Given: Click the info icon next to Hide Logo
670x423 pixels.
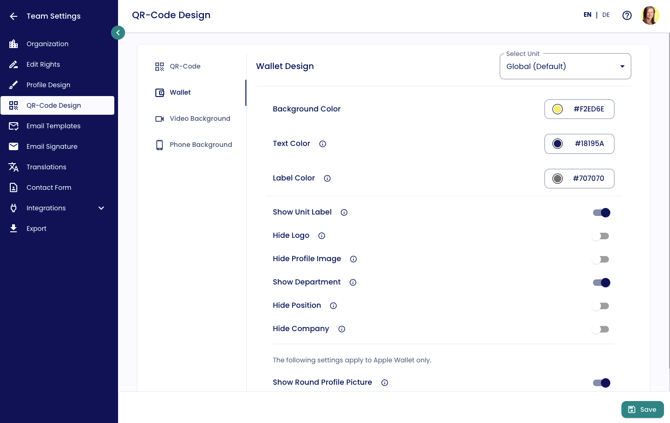Looking at the screenshot, I should [x=321, y=236].
